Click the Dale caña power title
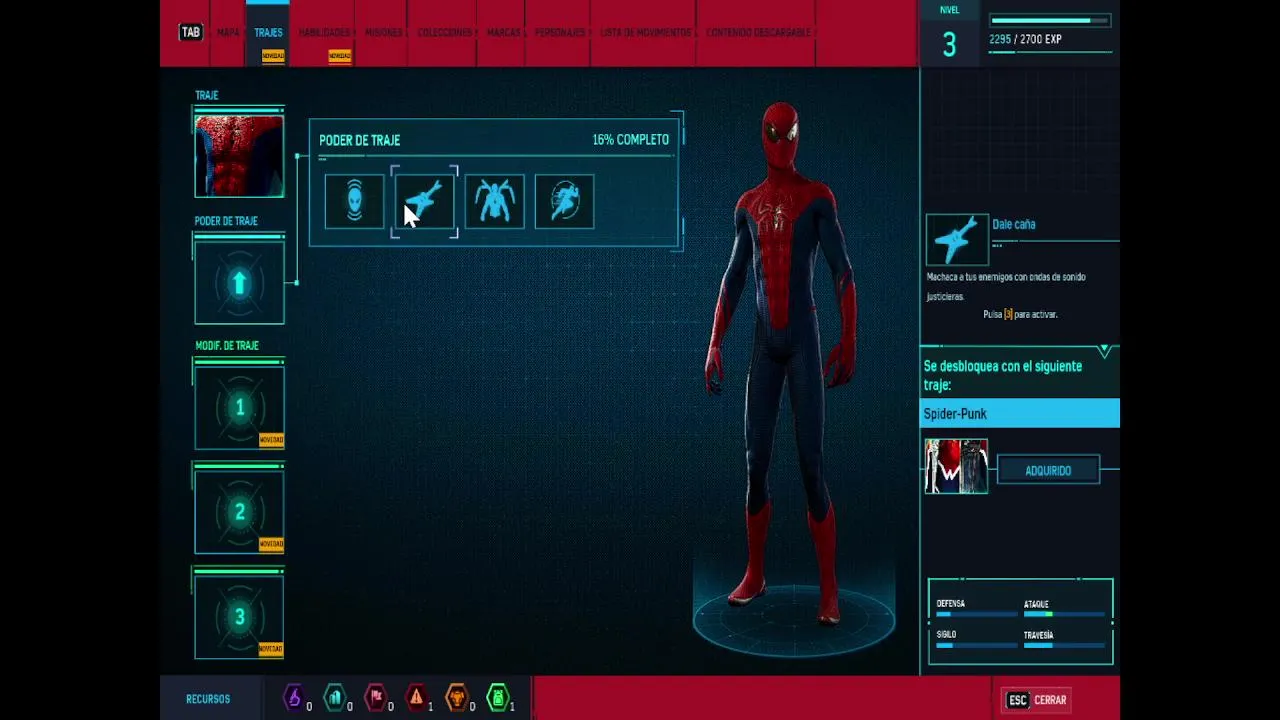This screenshot has width=1280, height=720. 1013,224
